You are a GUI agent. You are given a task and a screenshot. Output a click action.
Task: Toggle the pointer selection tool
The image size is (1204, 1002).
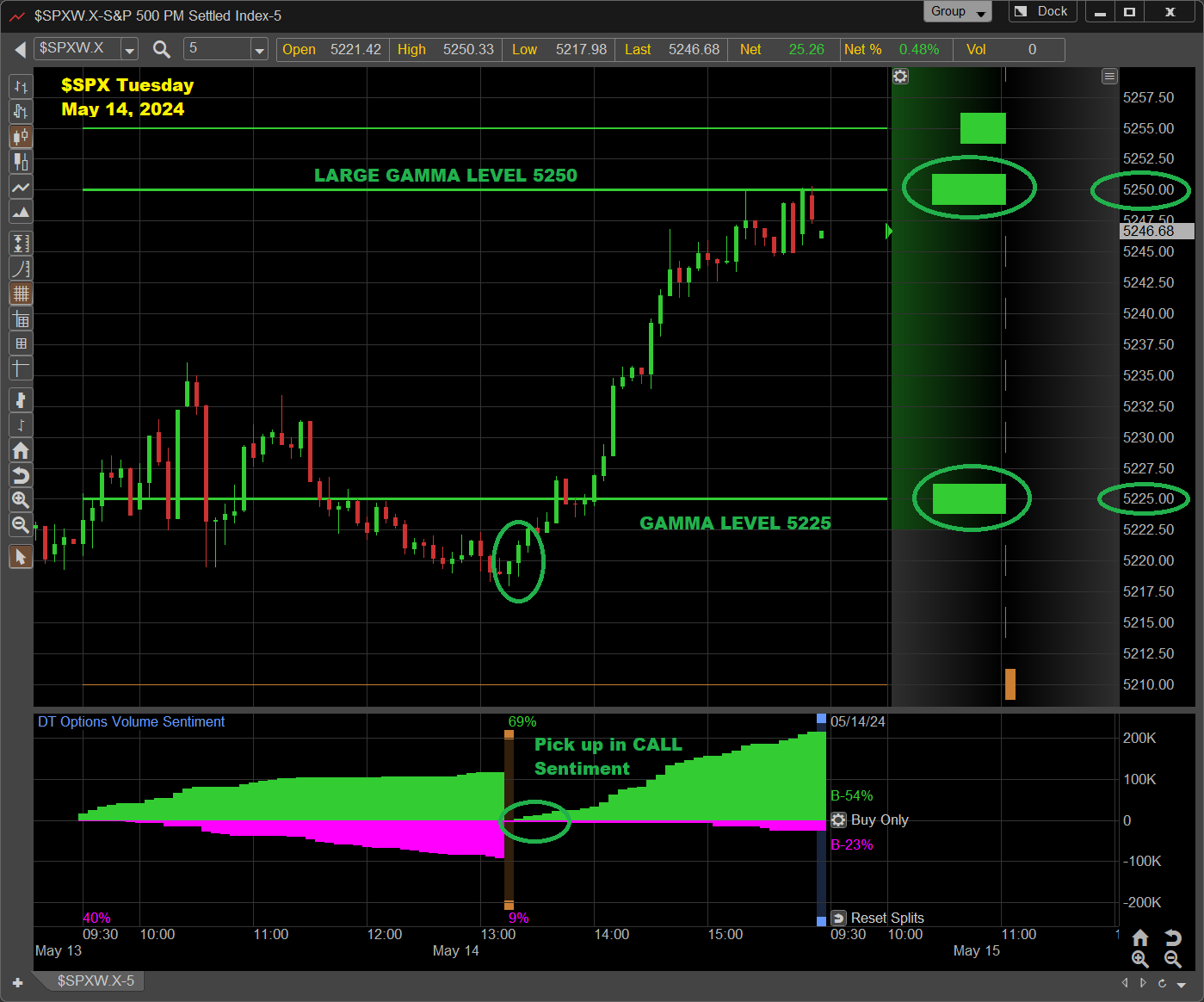21,557
